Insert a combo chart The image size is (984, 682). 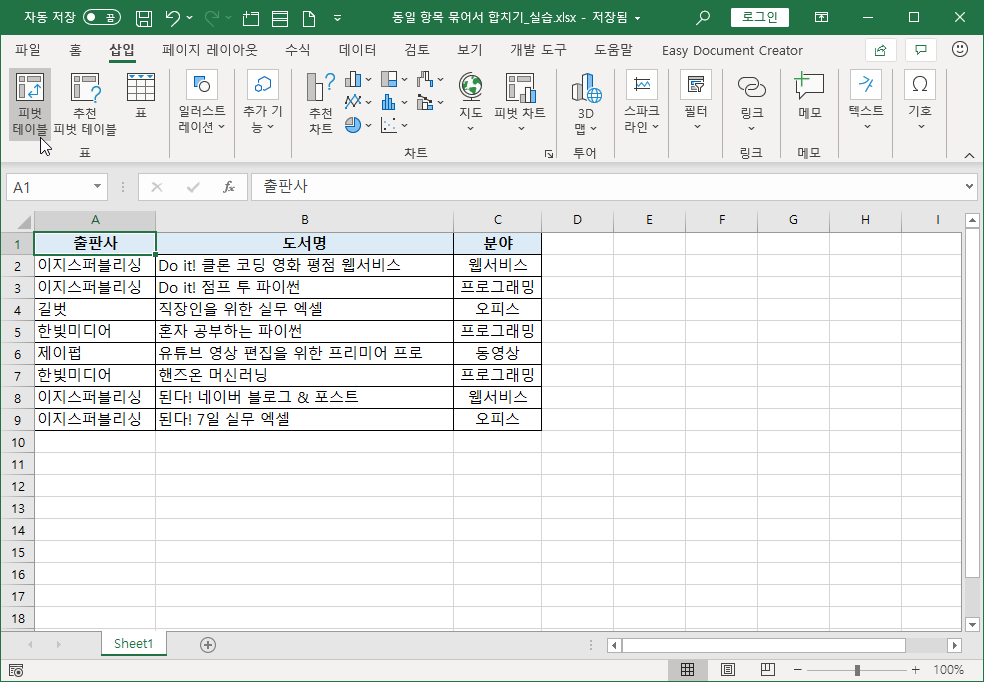[430, 102]
